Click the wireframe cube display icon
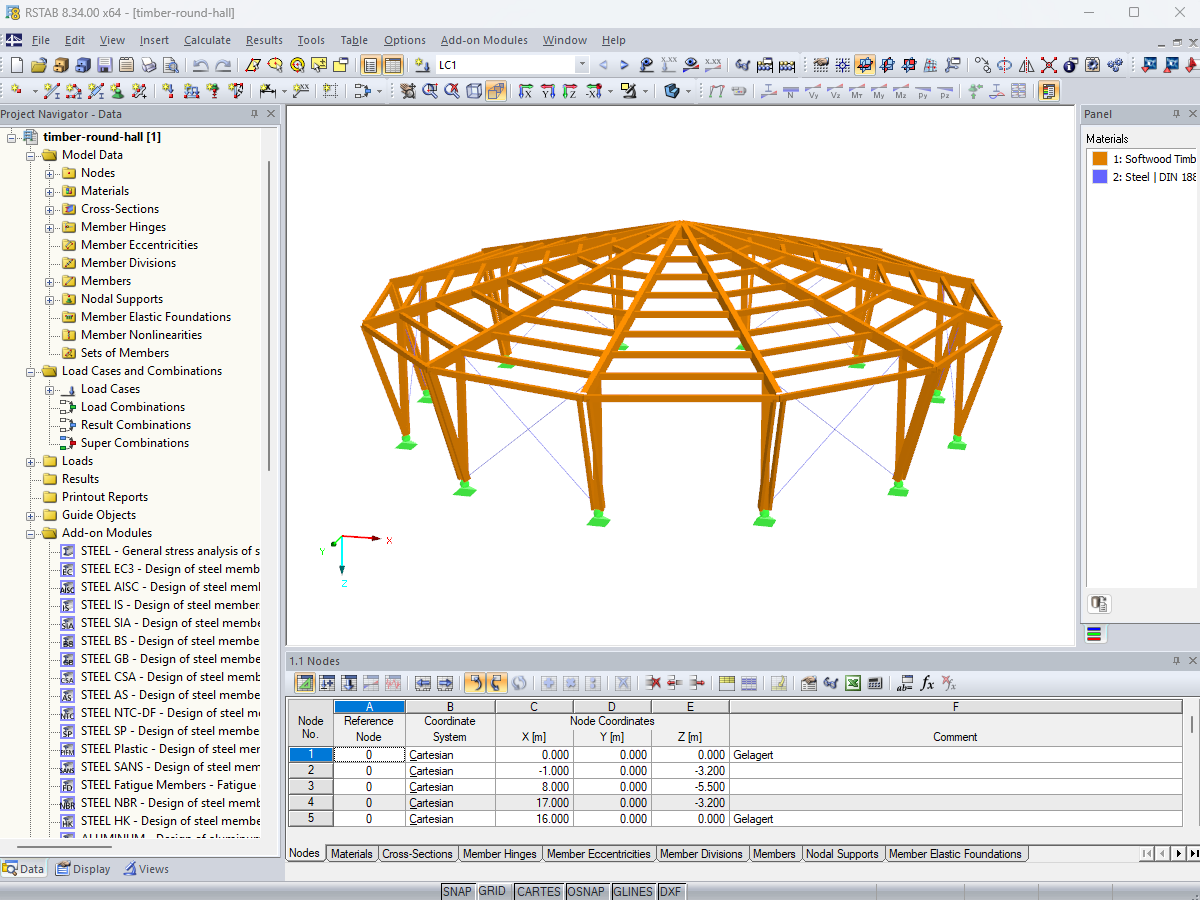The image size is (1200, 900). click(473, 91)
